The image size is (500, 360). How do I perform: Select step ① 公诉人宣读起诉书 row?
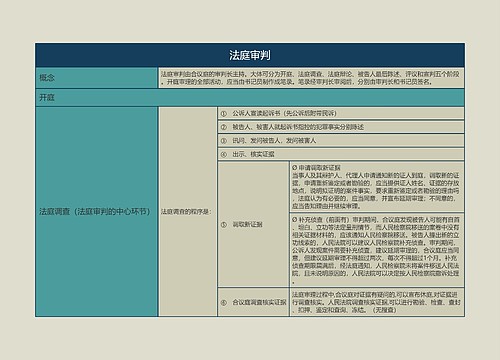pyautogui.click(x=341, y=113)
